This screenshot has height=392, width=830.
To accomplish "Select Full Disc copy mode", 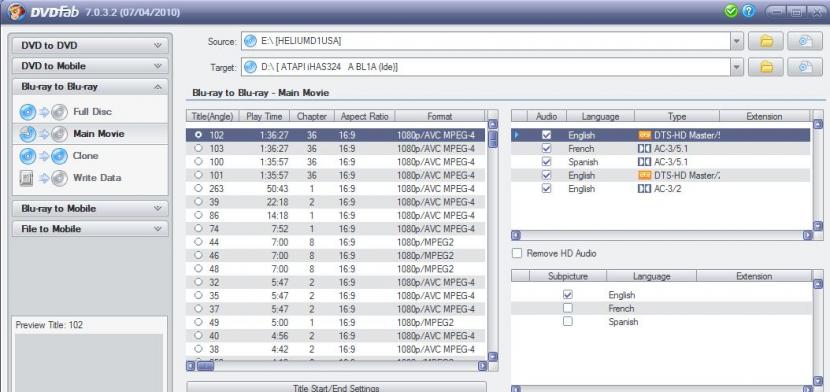I will coord(90,112).
